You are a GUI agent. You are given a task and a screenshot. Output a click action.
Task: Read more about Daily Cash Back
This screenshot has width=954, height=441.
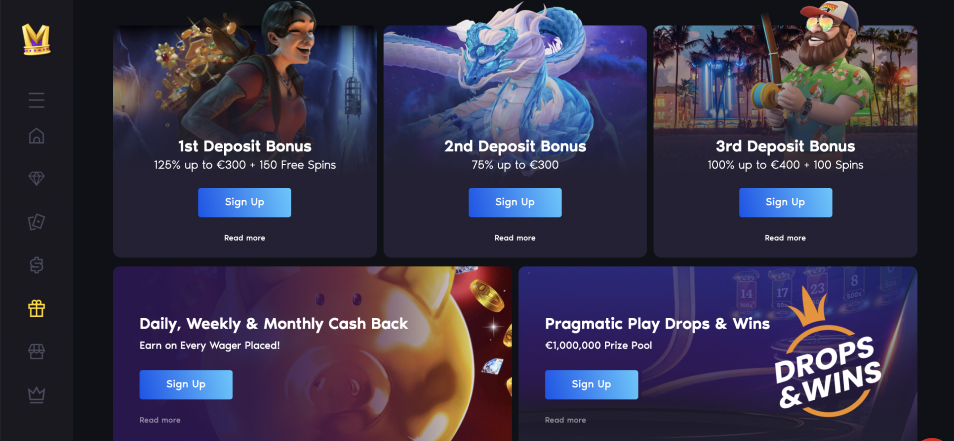pos(160,420)
